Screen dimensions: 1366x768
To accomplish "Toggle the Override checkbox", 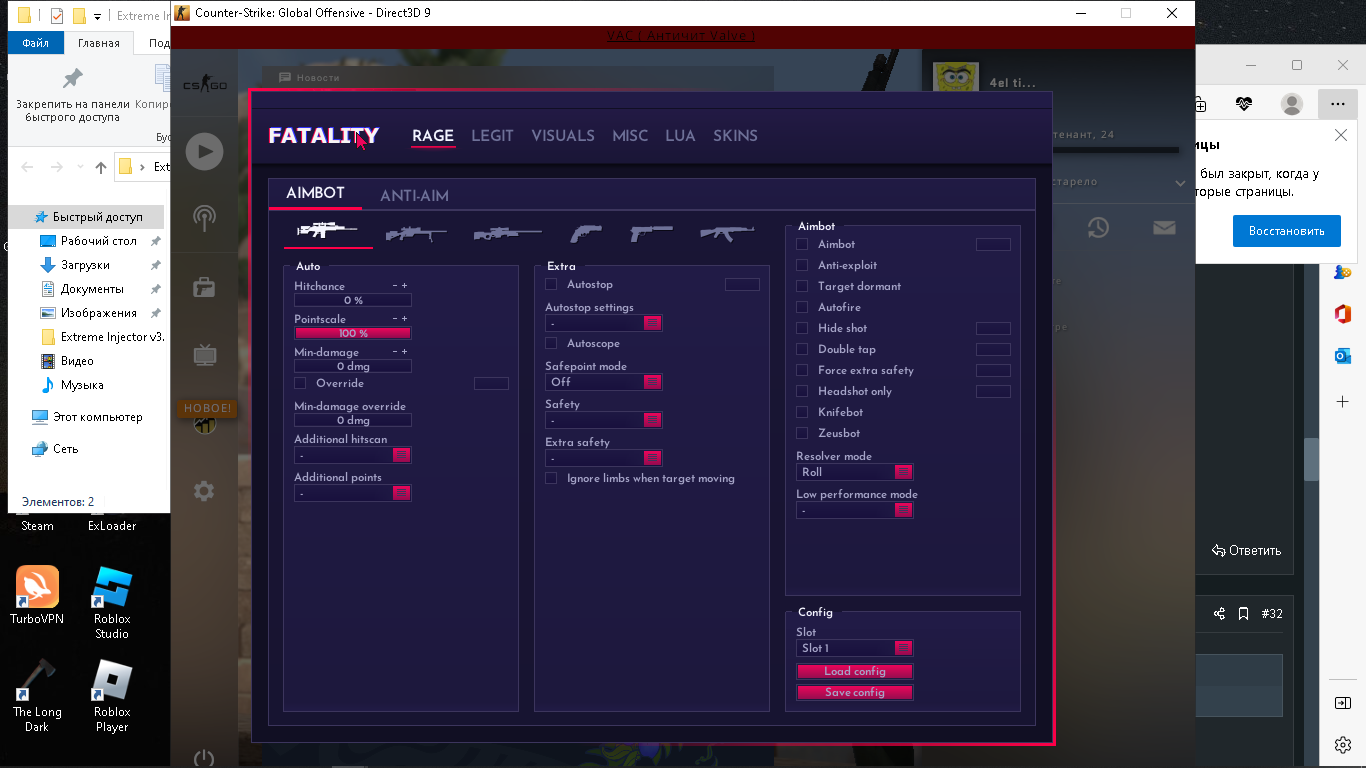I will [x=300, y=383].
